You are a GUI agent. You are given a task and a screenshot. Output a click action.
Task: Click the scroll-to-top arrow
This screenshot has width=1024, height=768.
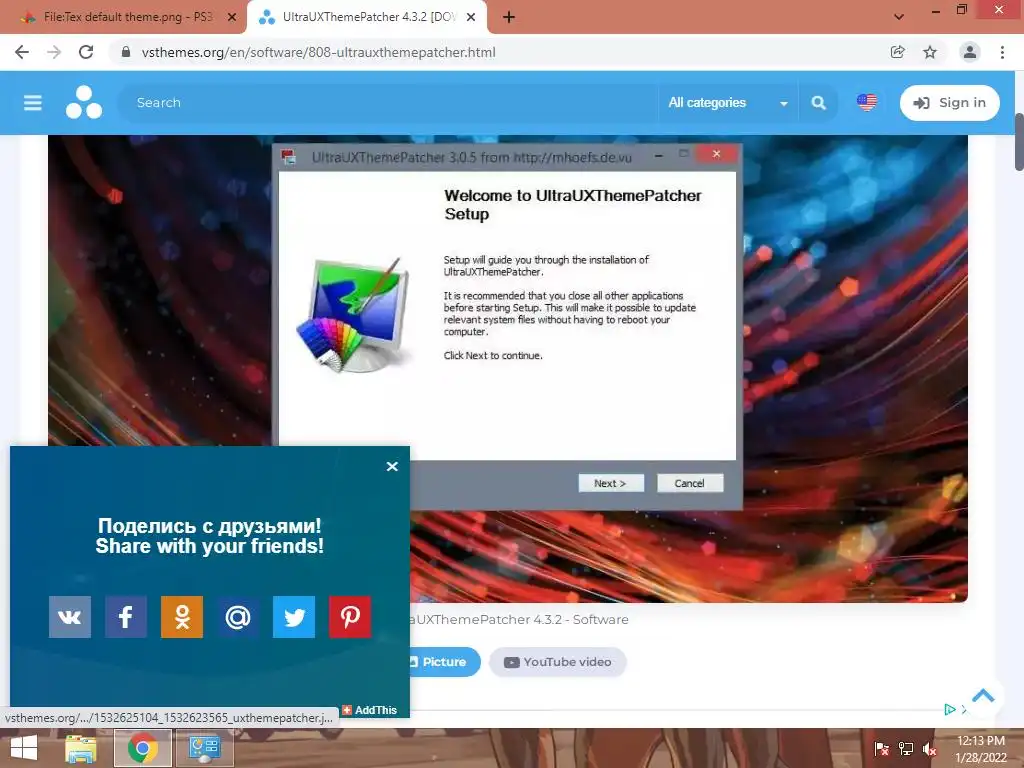point(983,695)
